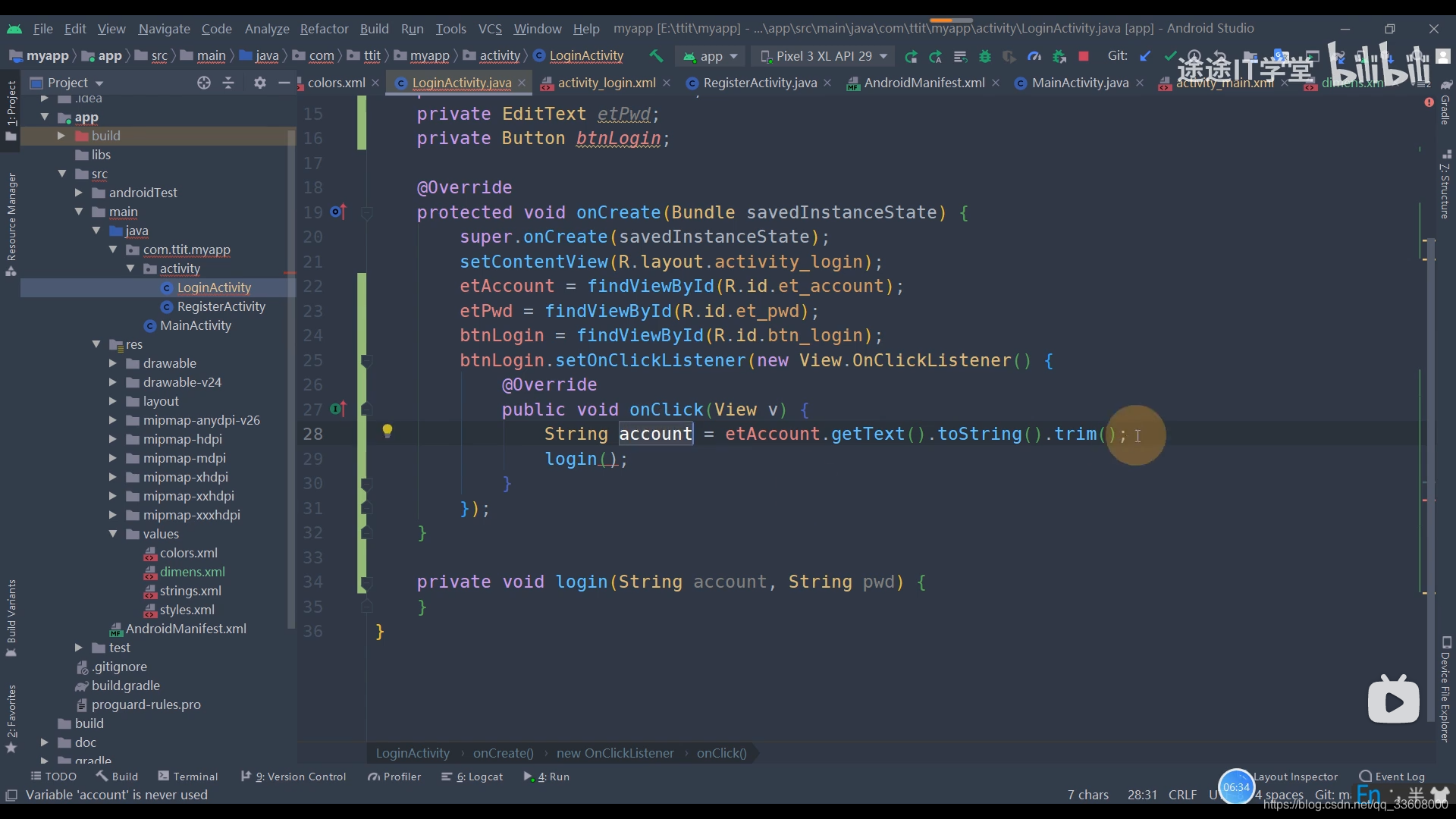This screenshot has height=819, width=1456.
Task: Click Run with Coverage icon
Action: click(1009, 56)
